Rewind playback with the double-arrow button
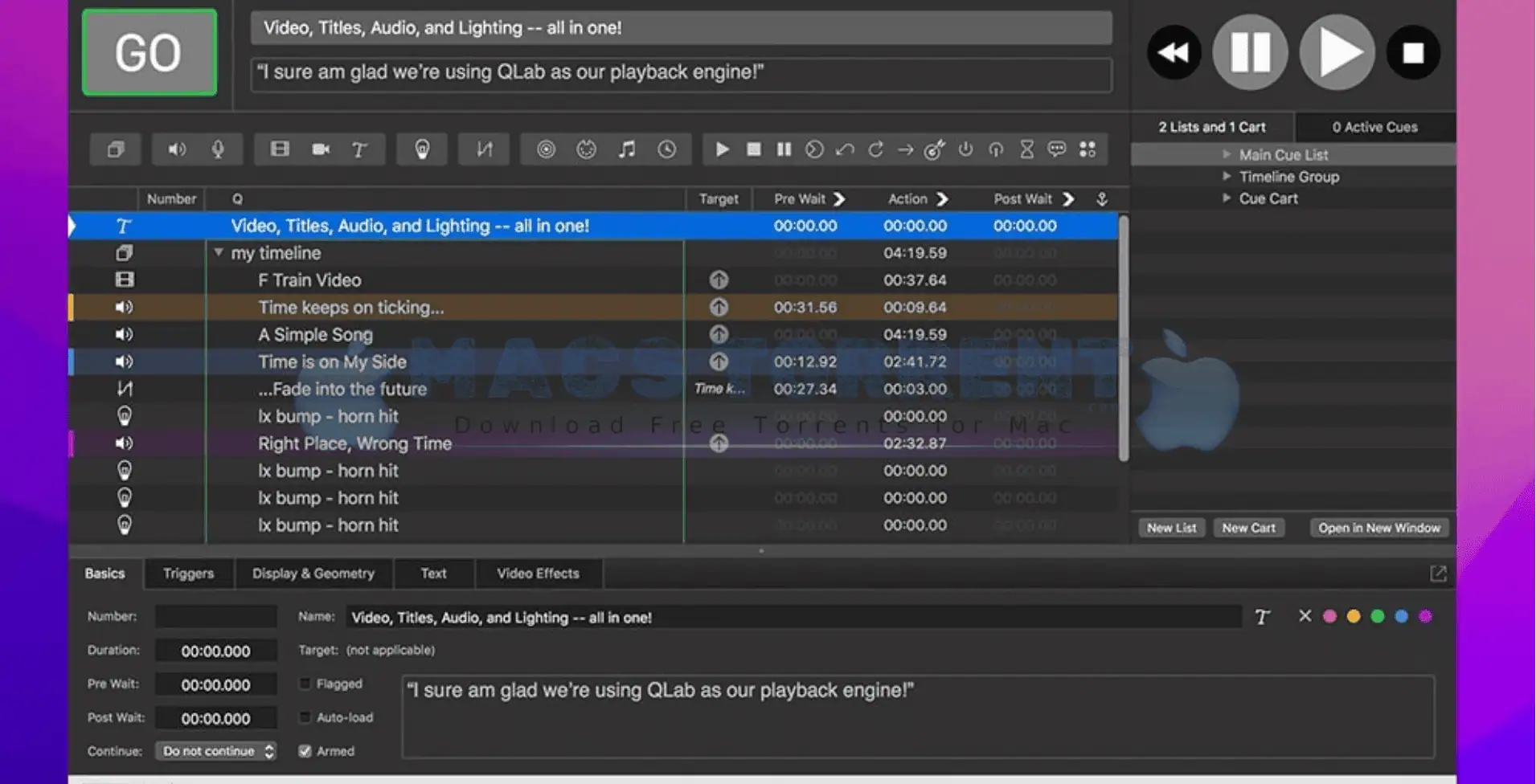The image size is (1536, 784). coord(1174,53)
